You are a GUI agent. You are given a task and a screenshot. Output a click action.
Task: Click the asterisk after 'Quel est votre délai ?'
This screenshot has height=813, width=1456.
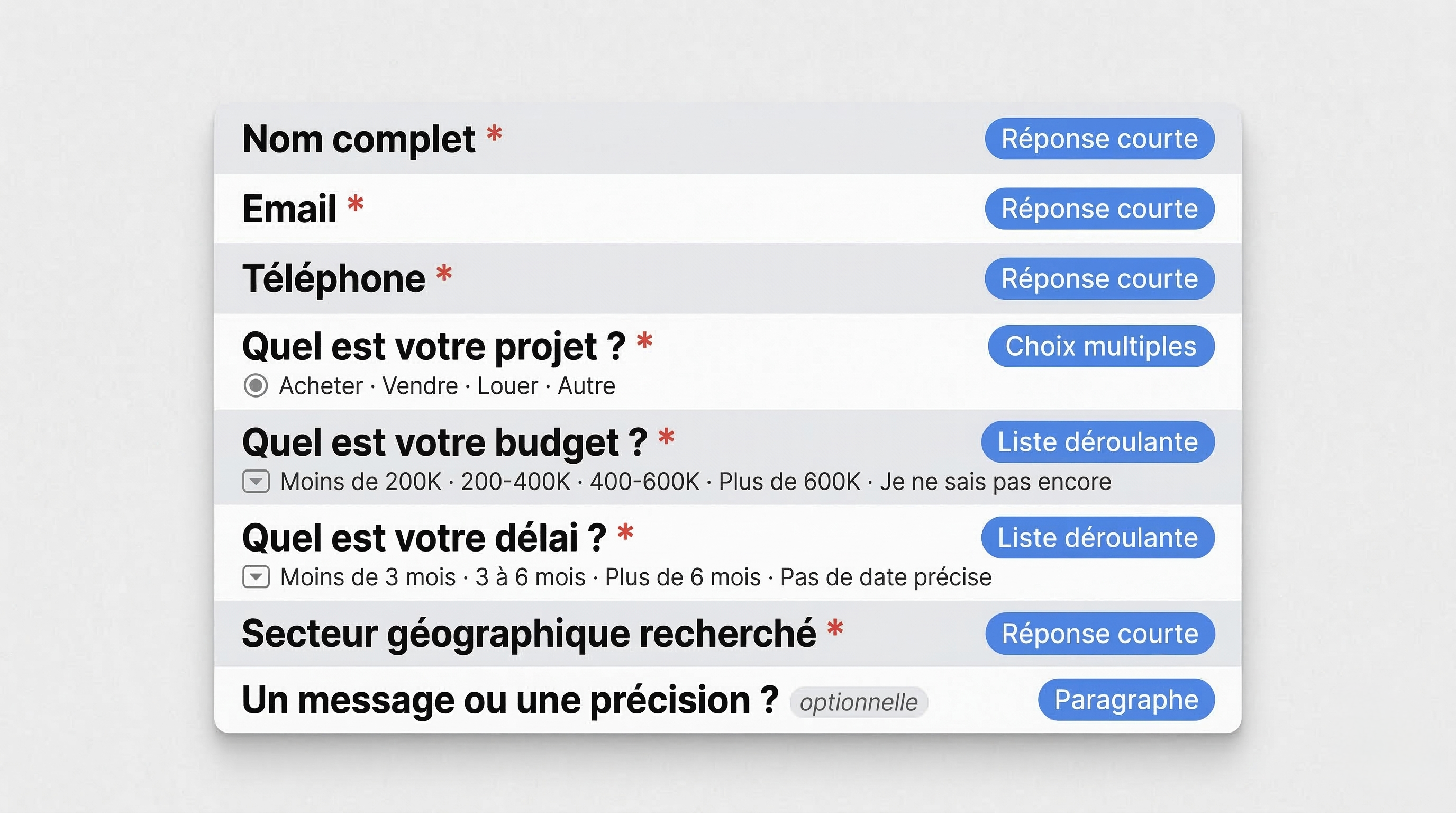[x=625, y=532]
